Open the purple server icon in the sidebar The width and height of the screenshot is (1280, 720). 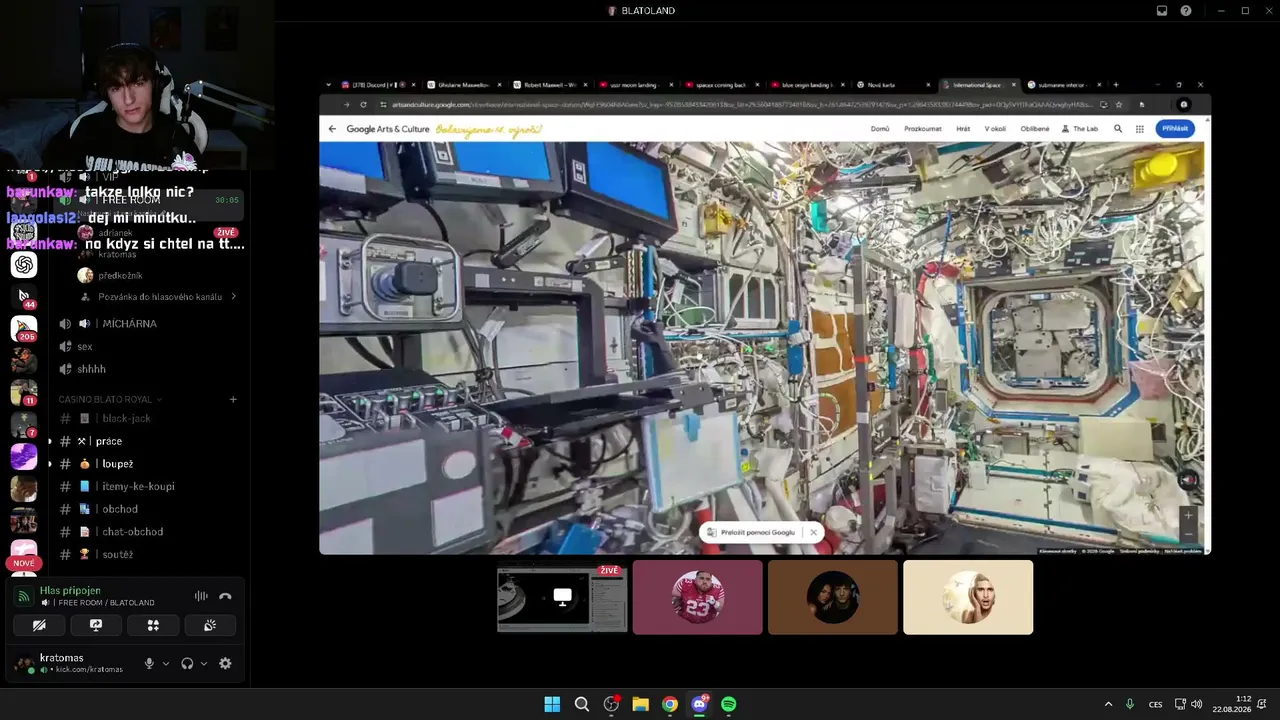[24, 457]
